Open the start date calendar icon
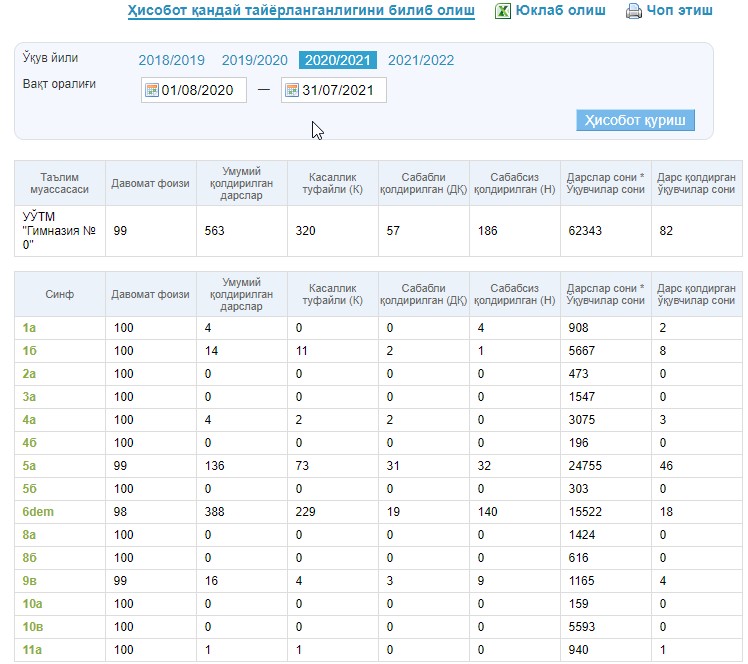Image resolution: width=748 pixels, height=664 pixels. click(152, 91)
